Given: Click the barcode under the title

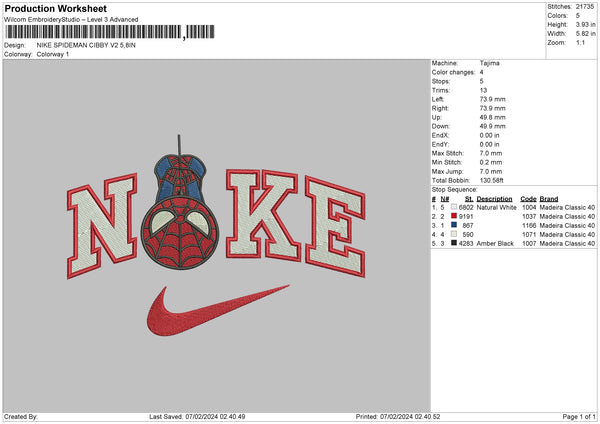Looking at the screenshot, I should 109,32.
